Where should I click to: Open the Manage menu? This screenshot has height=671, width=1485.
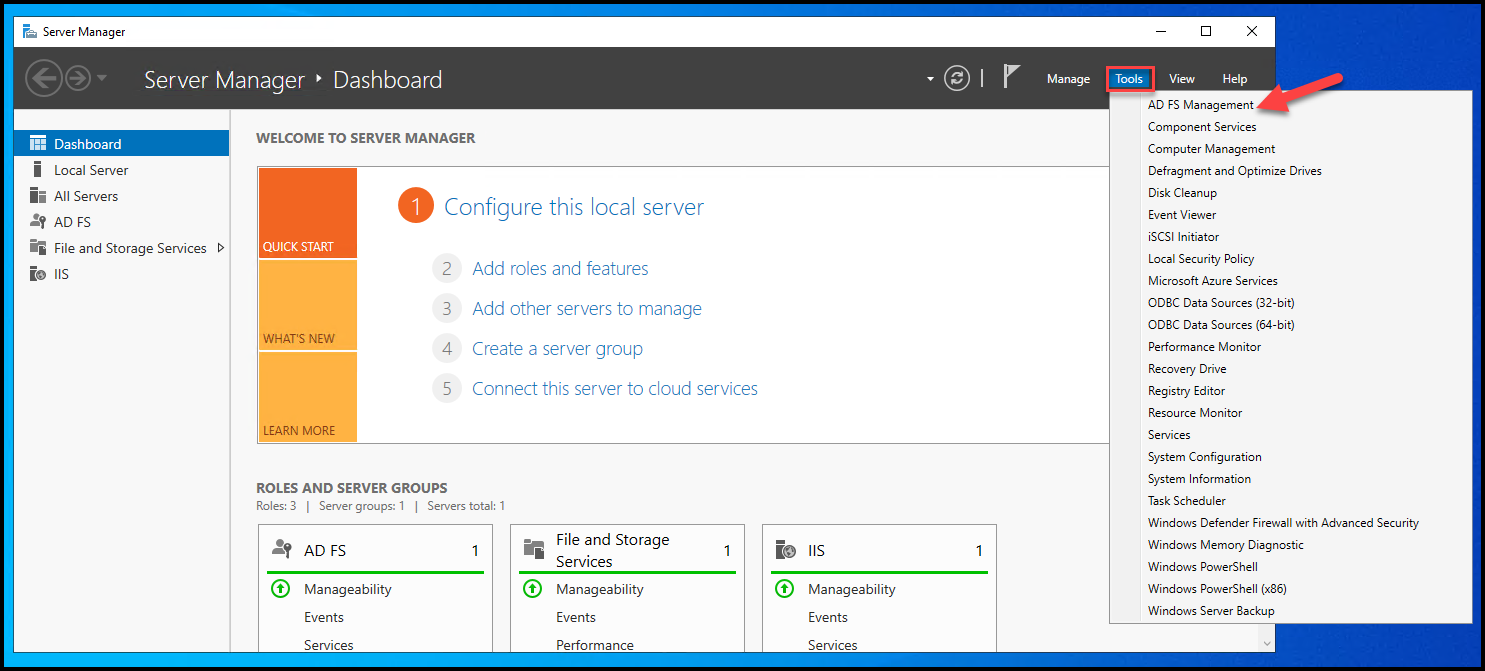pyautogui.click(x=1068, y=78)
